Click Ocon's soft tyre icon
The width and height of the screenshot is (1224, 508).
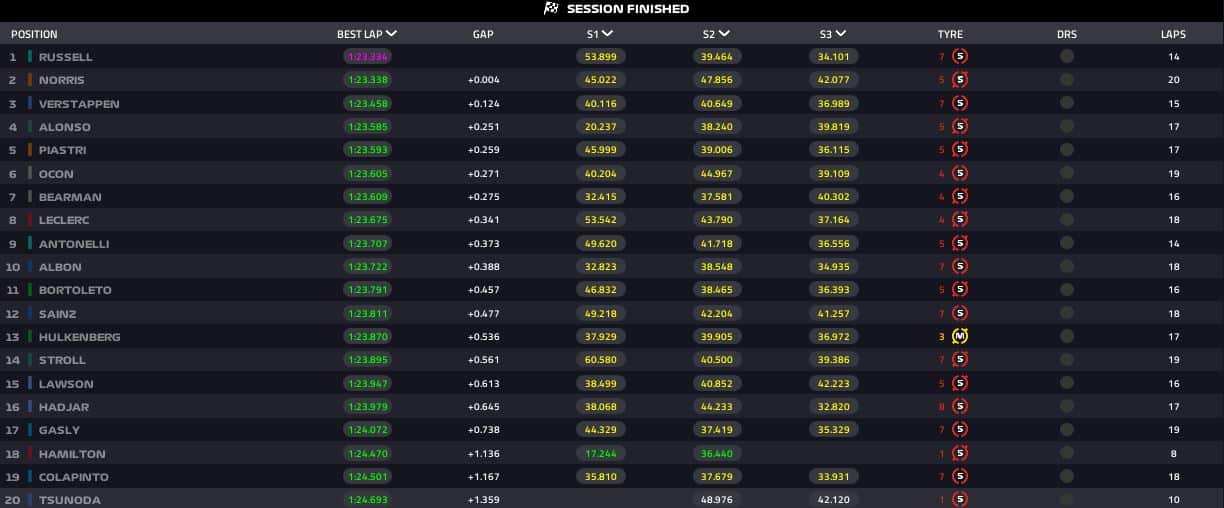pyautogui.click(x=960, y=174)
